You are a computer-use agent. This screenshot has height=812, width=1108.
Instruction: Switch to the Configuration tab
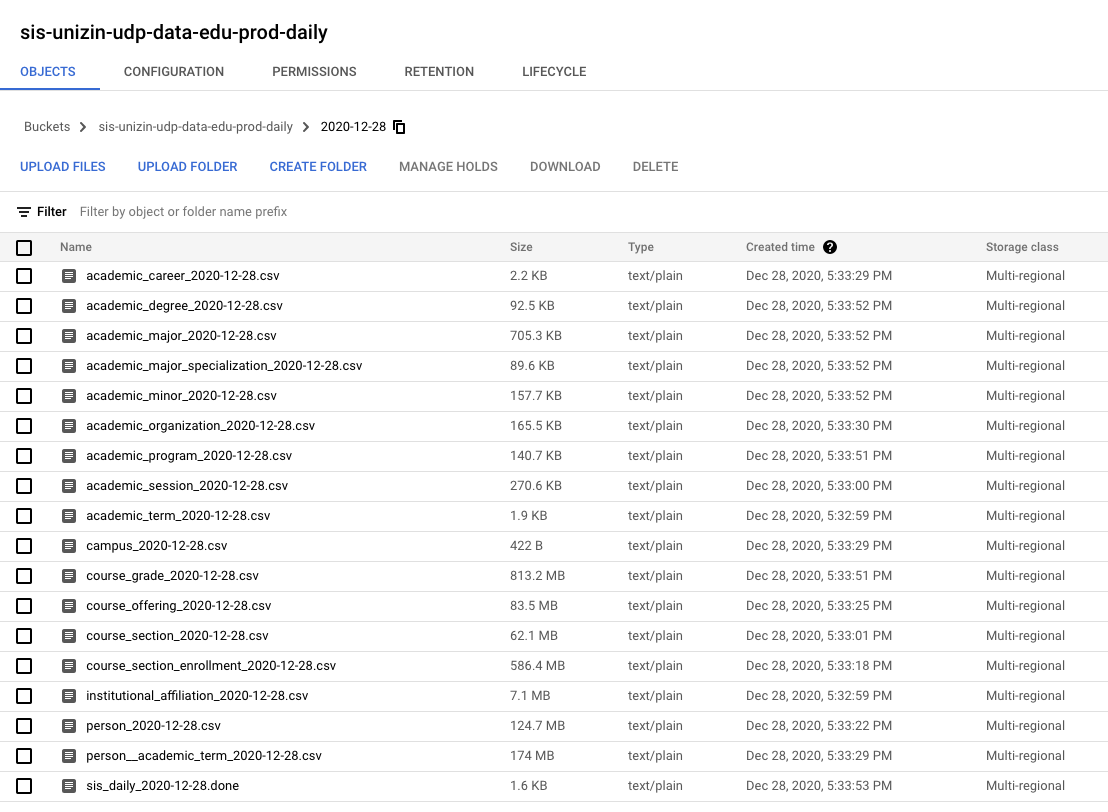coord(174,72)
